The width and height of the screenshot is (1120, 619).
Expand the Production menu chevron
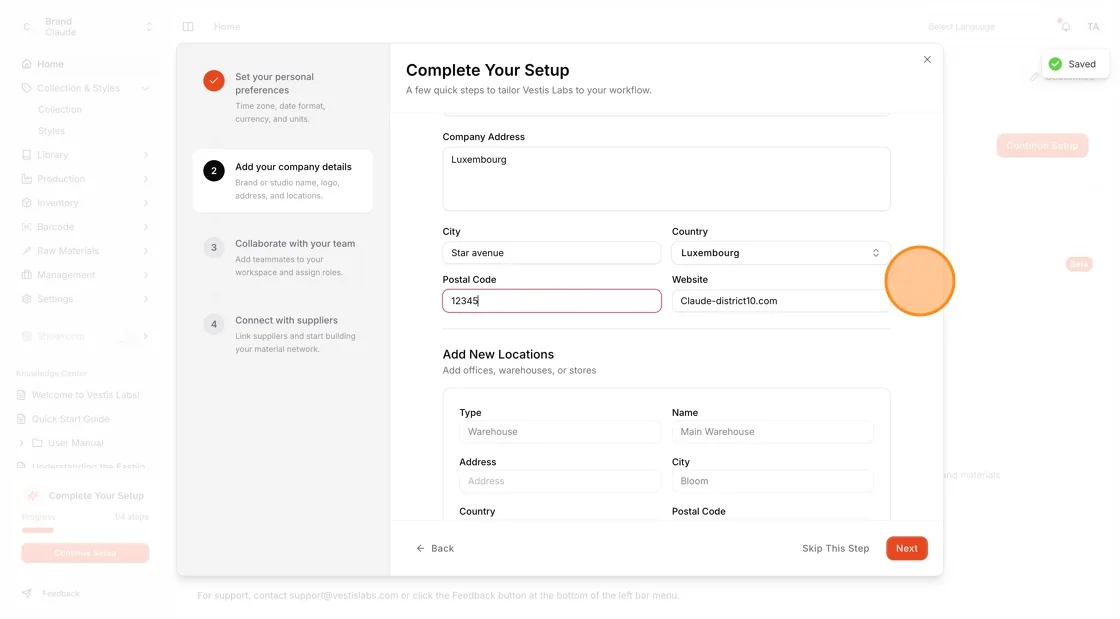(x=146, y=179)
